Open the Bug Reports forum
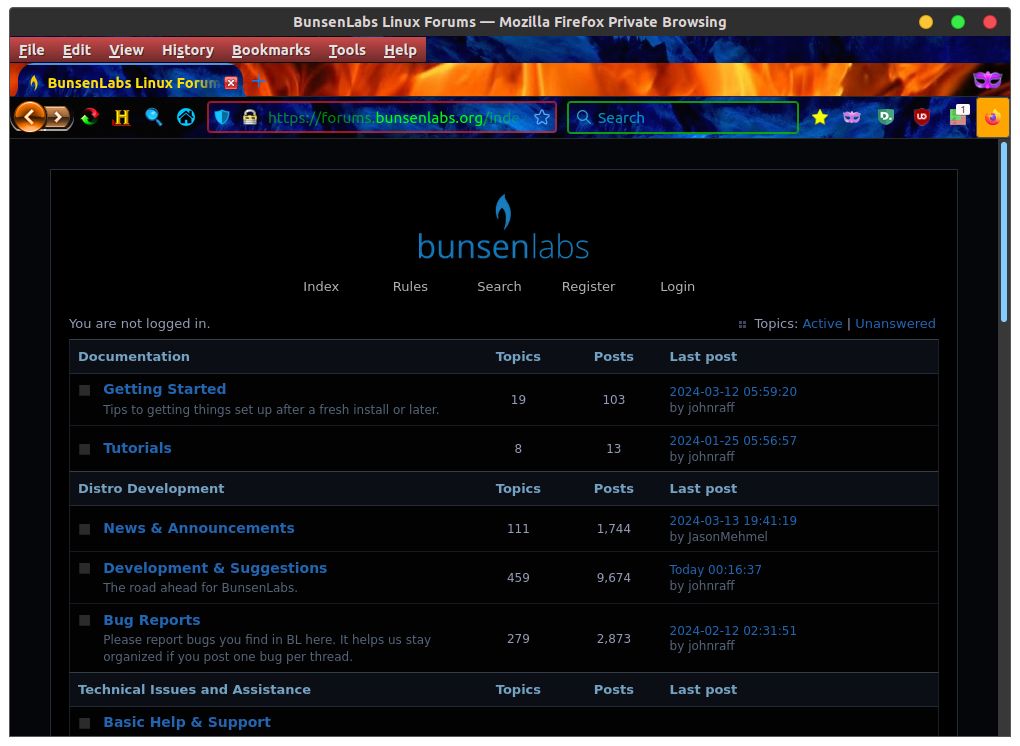Screen dimensions: 1020x746 (152, 620)
